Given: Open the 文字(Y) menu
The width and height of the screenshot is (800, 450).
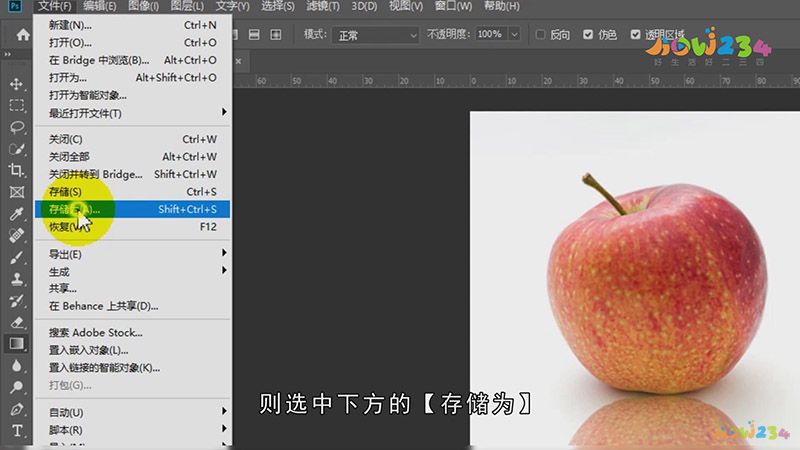Looking at the screenshot, I should point(232,6).
